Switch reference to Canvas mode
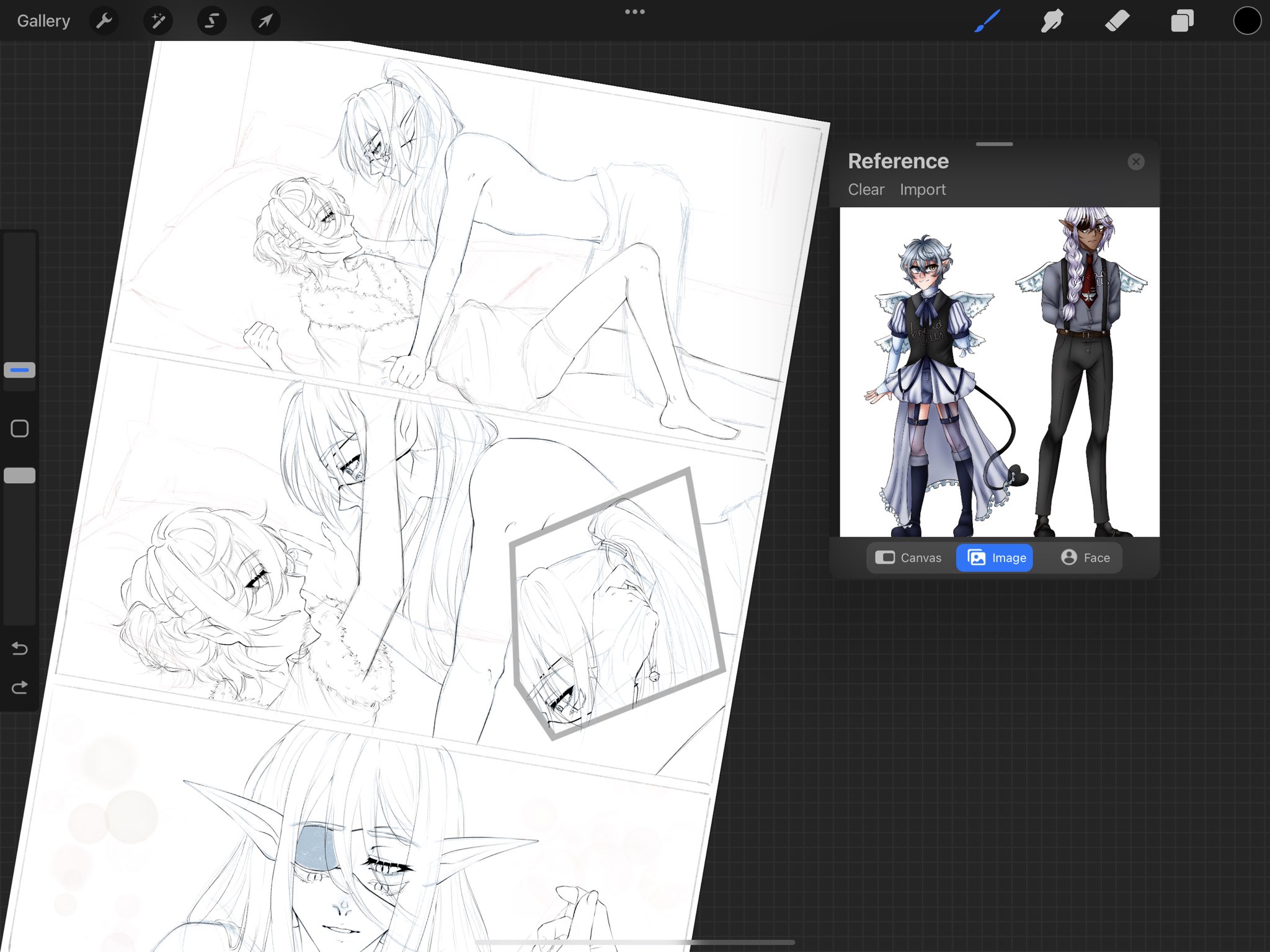Screen dimensions: 1270x952 pos(908,558)
